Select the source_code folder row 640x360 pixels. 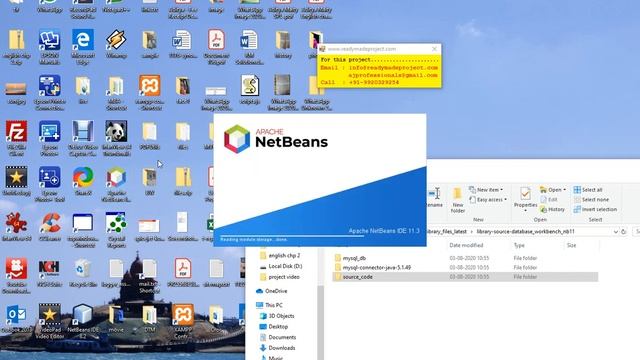click(x=465, y=277)
